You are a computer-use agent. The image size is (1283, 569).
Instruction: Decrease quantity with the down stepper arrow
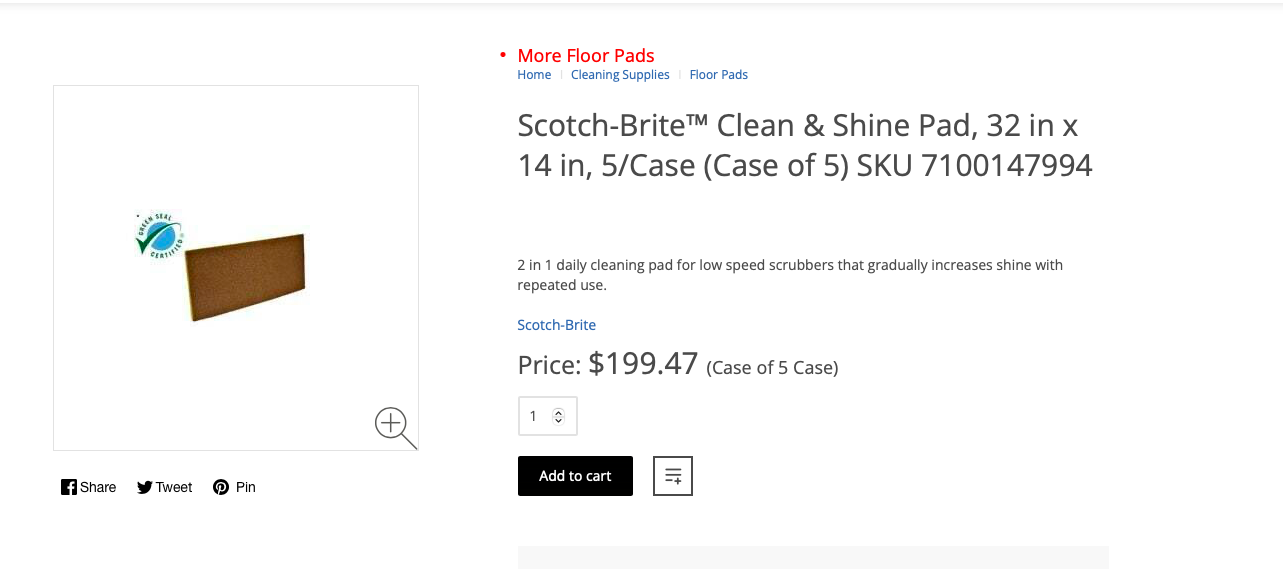pyautogui.click(x=558, y=421)
